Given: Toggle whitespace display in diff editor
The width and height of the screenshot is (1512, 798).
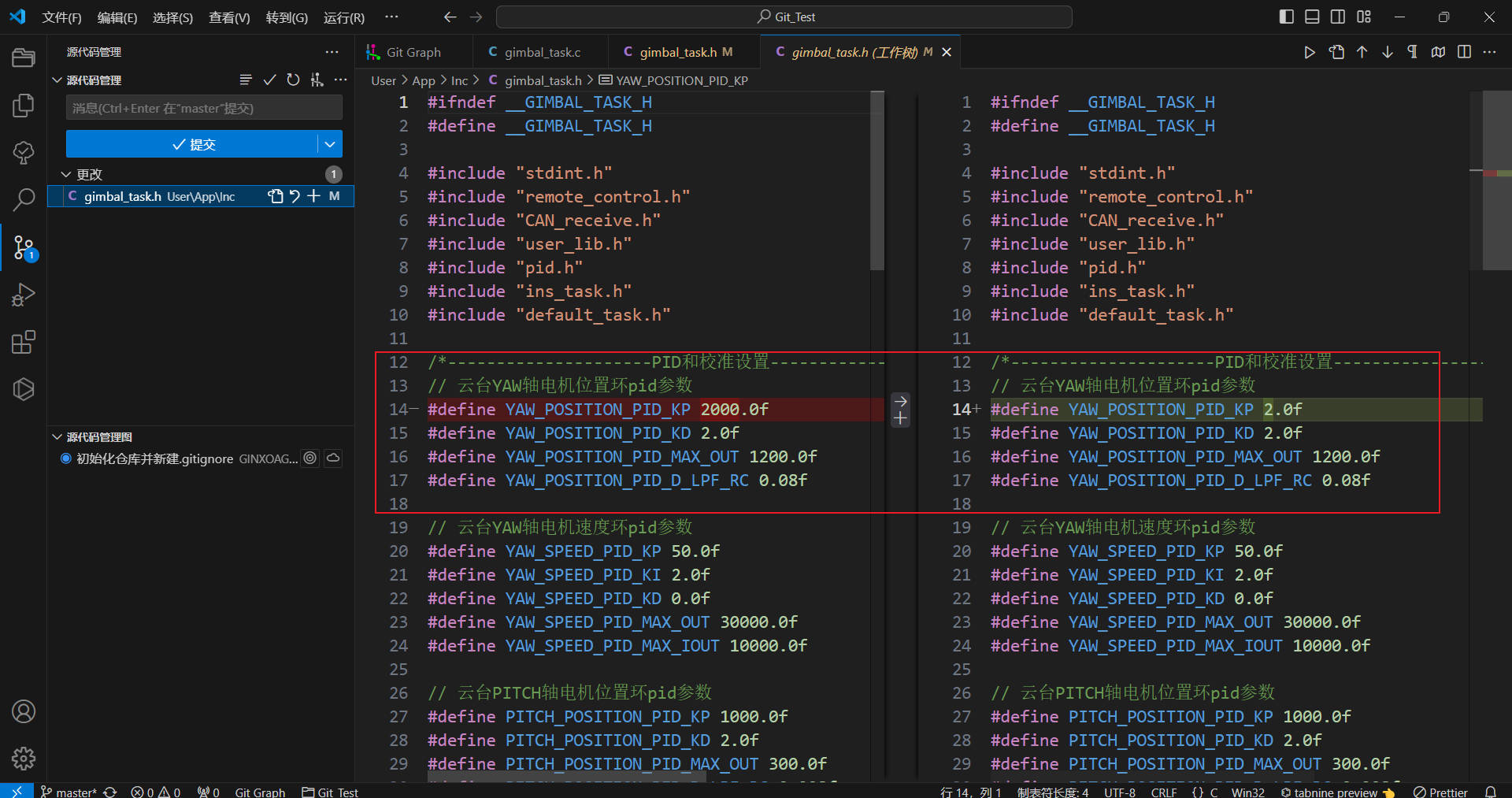Looking at the screenshot, I should 1412,52.
